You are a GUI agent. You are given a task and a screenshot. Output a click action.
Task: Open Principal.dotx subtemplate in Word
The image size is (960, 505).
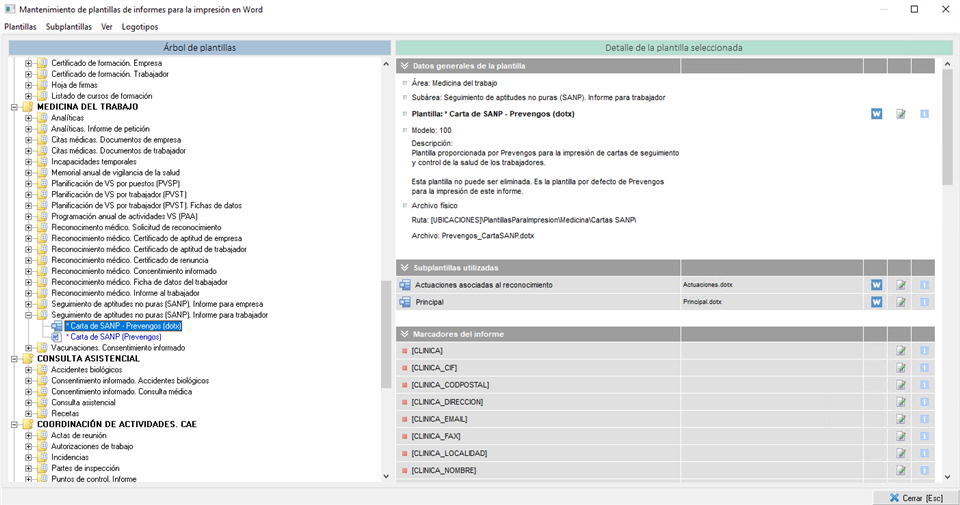876,302
